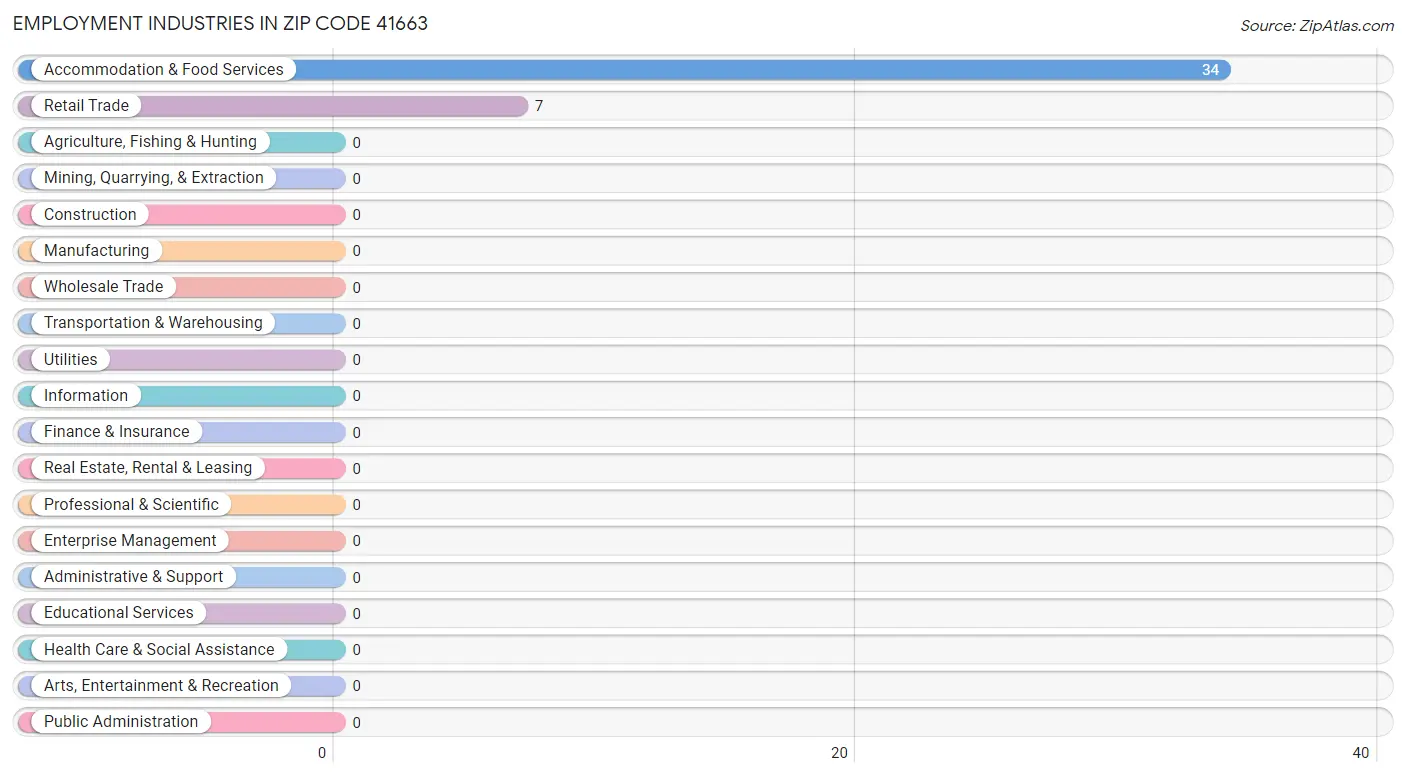Click the axis tick label 40

[x=1361, y=753]
